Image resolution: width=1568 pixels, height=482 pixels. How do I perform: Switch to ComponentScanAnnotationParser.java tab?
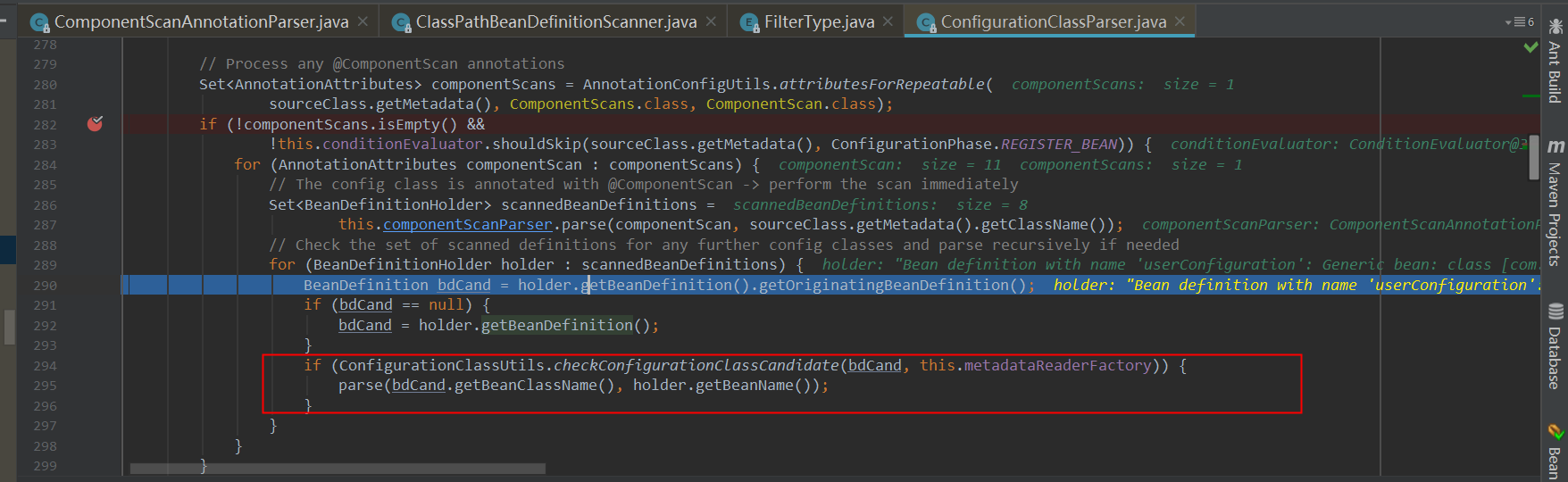(201, 21)
